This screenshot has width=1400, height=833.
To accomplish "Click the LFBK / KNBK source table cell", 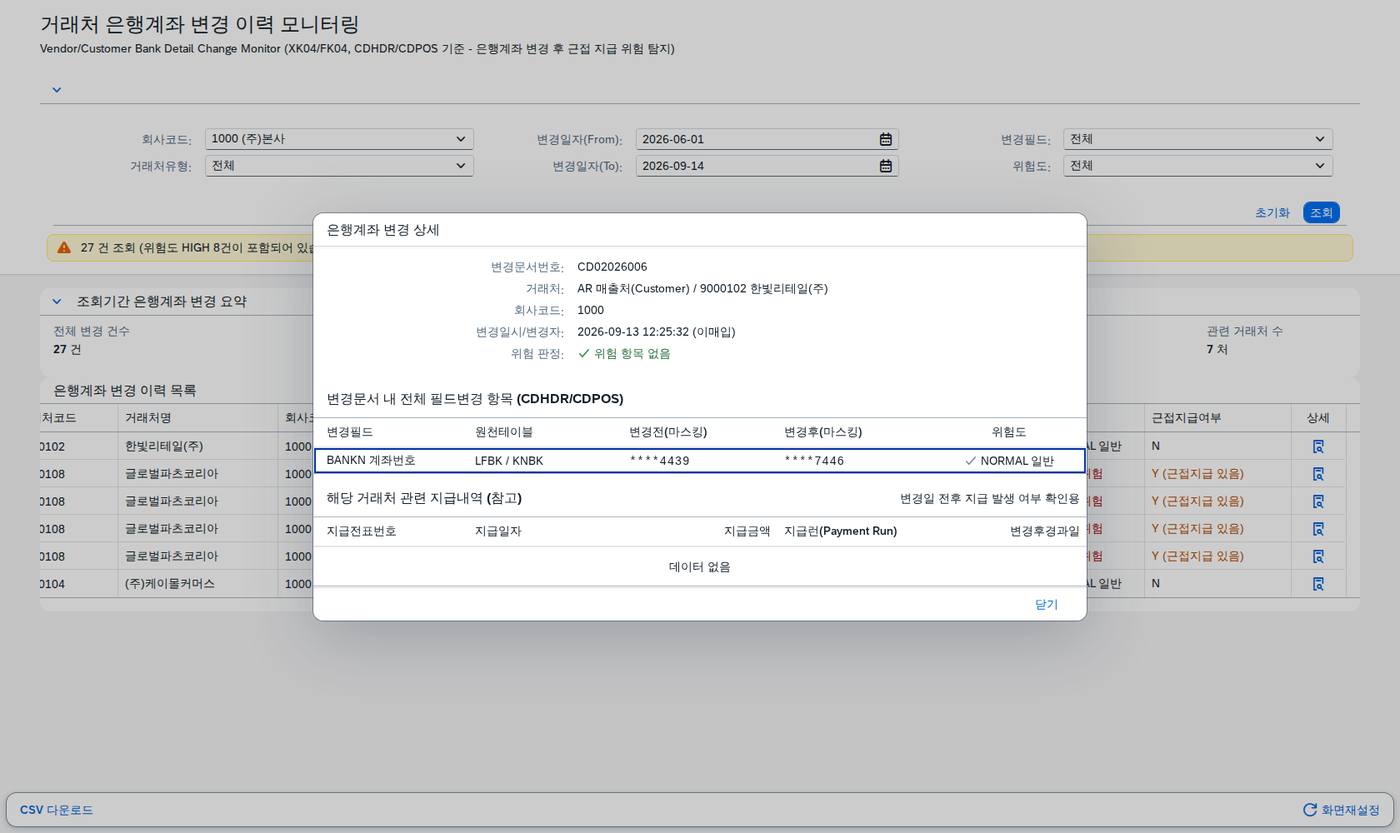I will [x=509, y=461].
